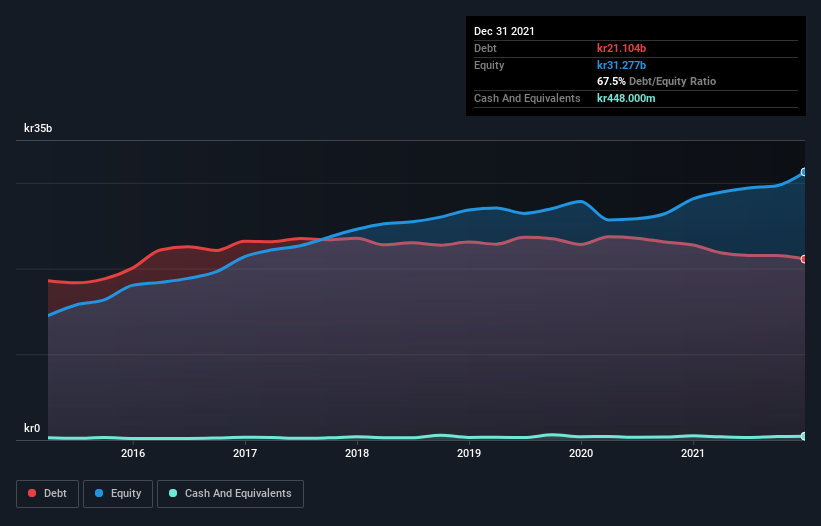Viewport: 821px width, 526px height.
Task: Click the red Debt legend dot
Action: (x=32, y=493)
